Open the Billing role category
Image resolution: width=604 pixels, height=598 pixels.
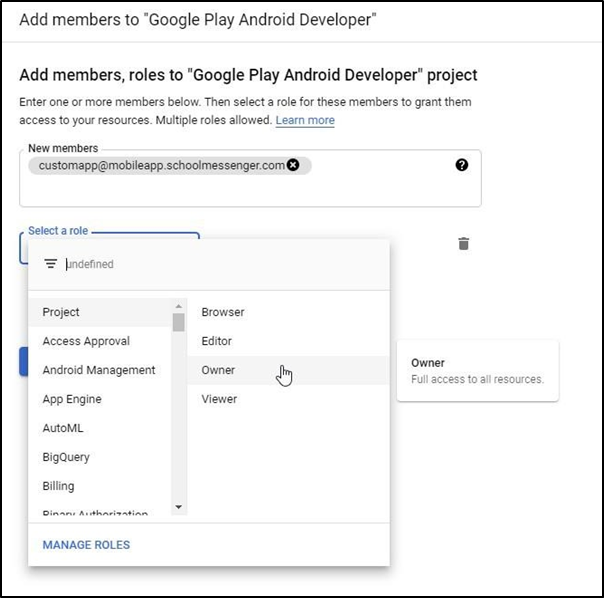(58, 486)
